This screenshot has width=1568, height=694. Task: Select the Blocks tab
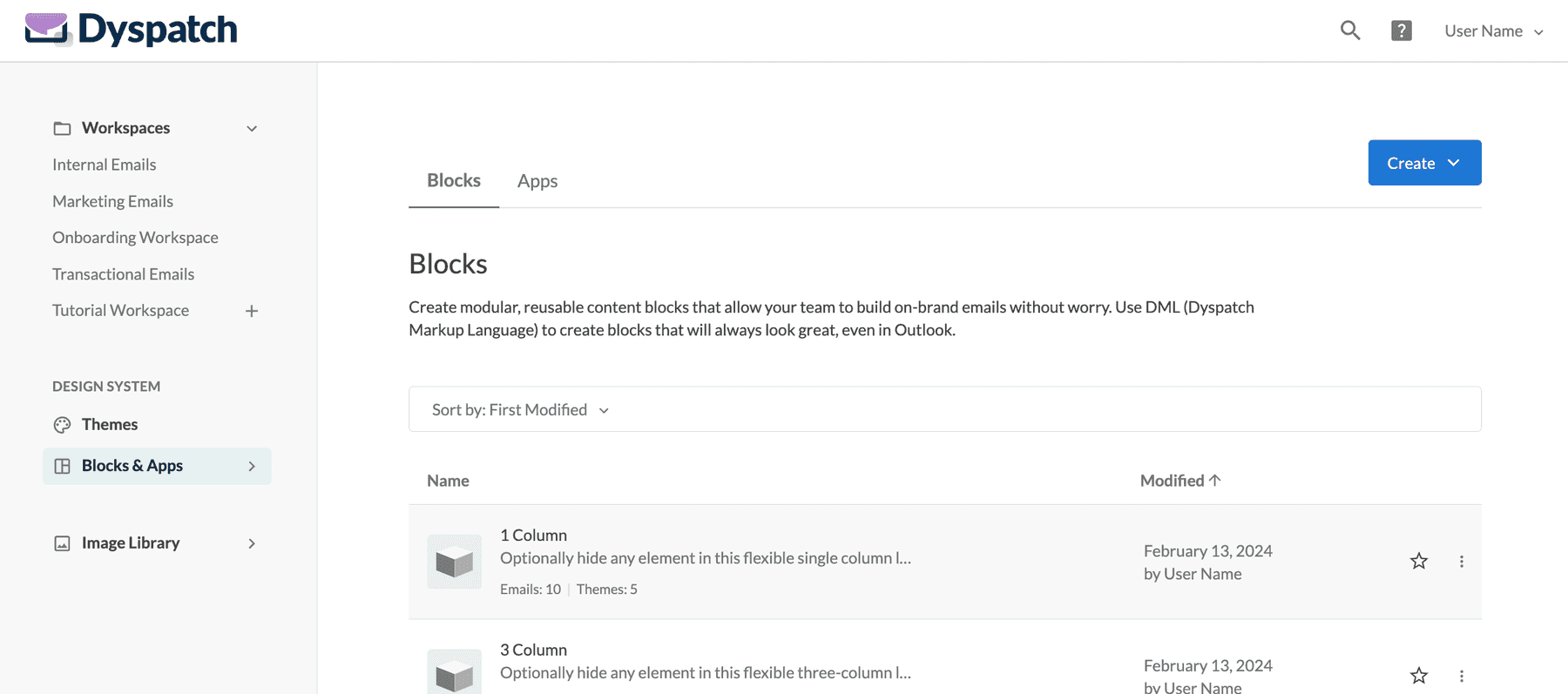tap(453, 180)
